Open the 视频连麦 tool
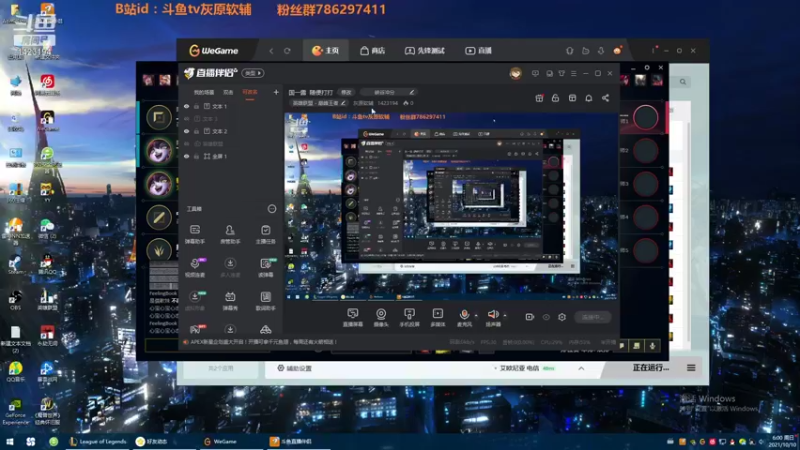 pos(194,267)
